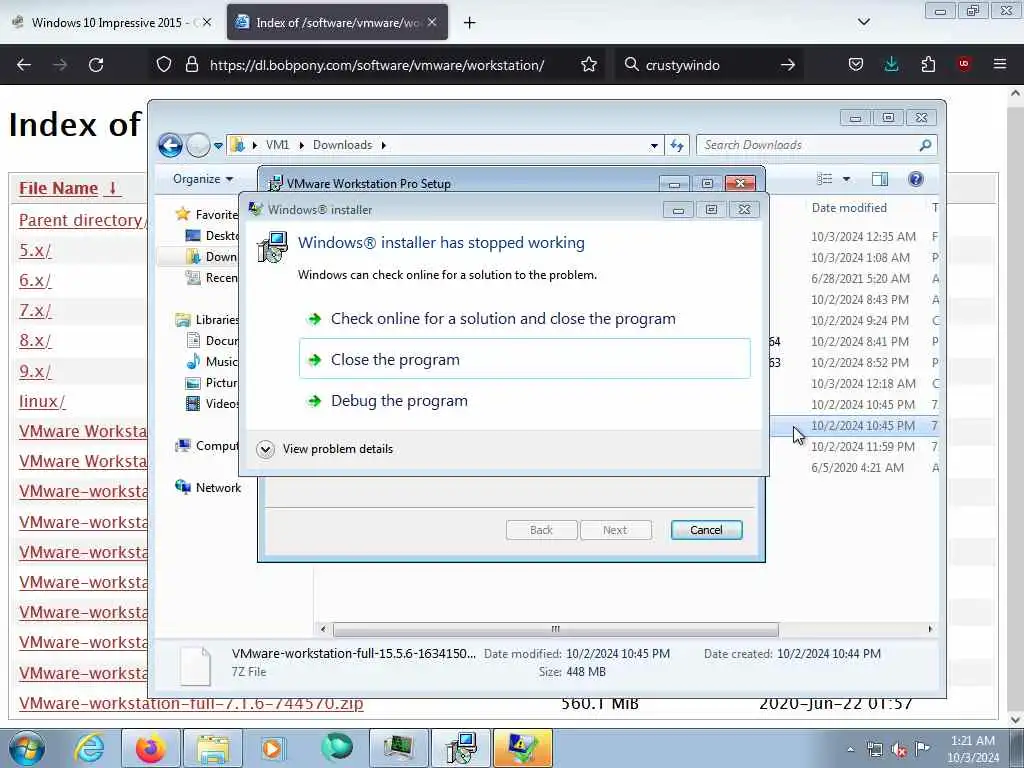Open Pocket save icon in Firefox toolbar
The height and width of the screenshot is (768, 1024).
coord(856,65)
